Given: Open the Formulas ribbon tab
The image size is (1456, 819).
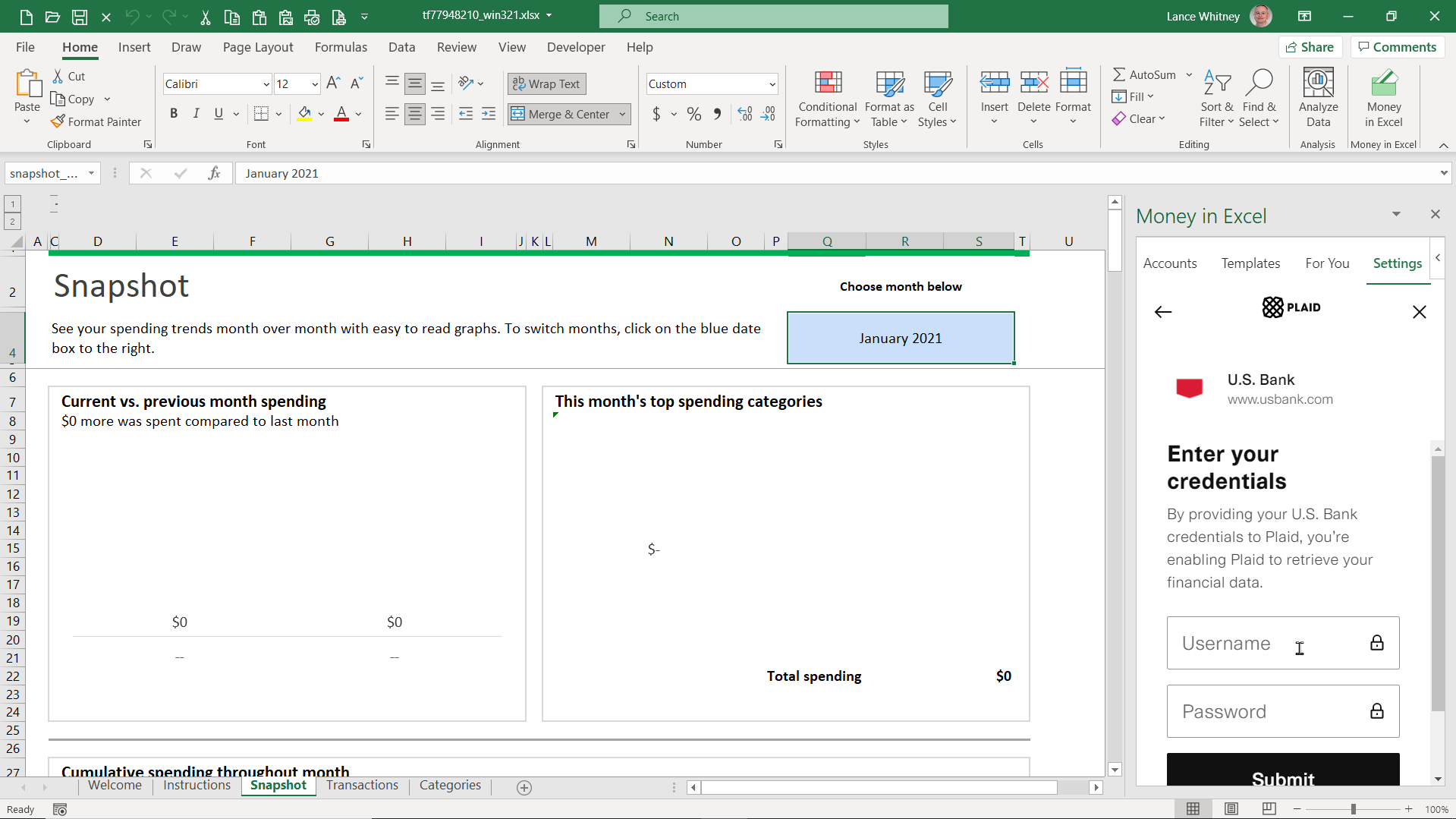Looking at the screenshot, I should pyautogui.click(x=341, y=47).
